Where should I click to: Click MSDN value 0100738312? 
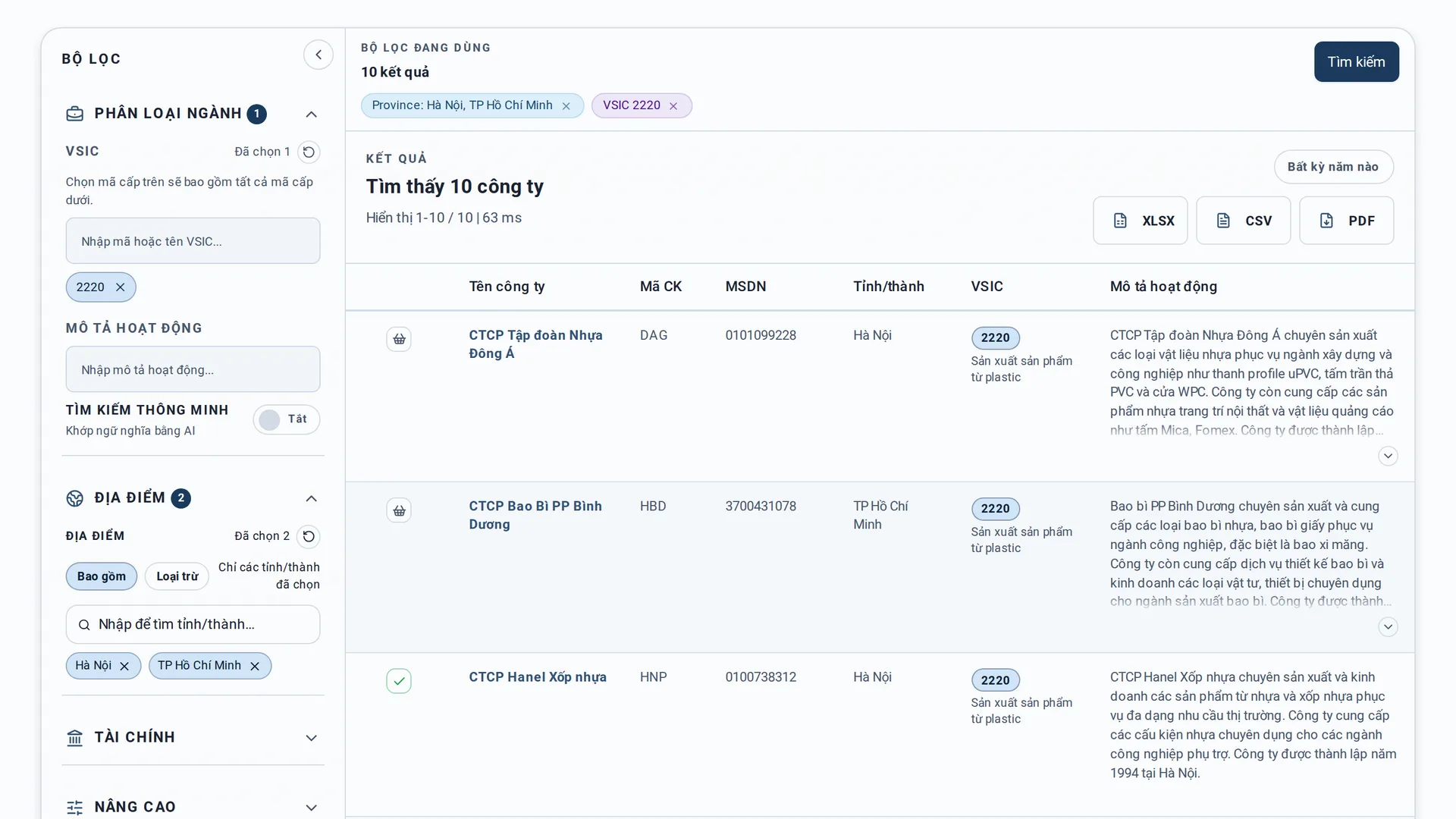click(761, 677)
